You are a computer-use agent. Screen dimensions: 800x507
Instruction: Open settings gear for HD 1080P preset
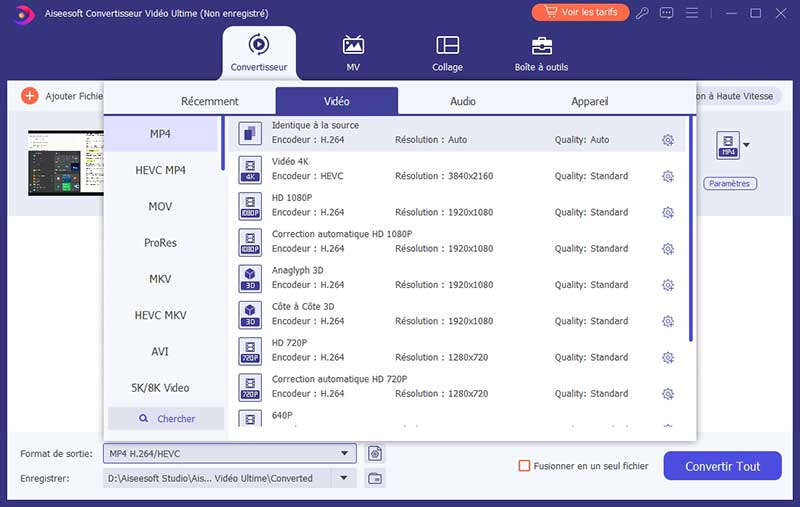click(668, 212)
